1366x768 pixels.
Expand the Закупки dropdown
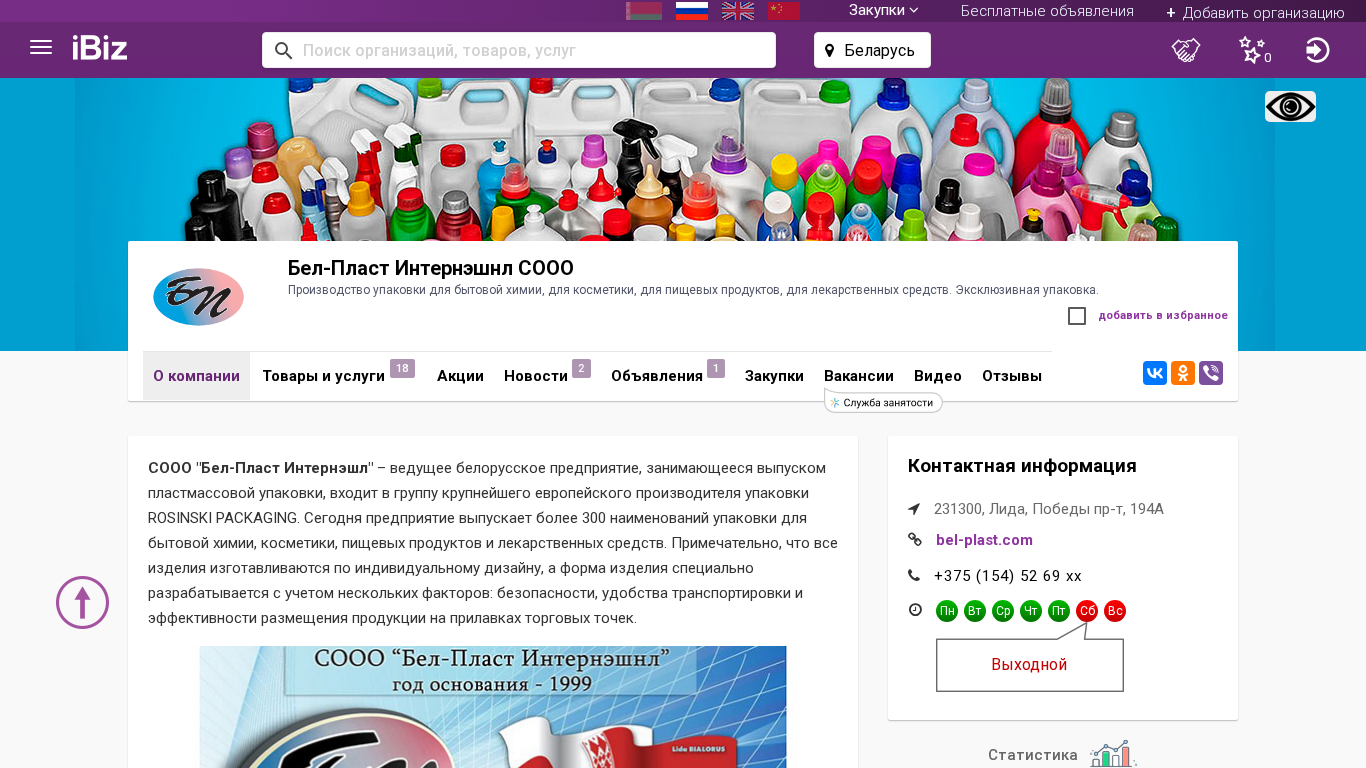pos(884,10)
